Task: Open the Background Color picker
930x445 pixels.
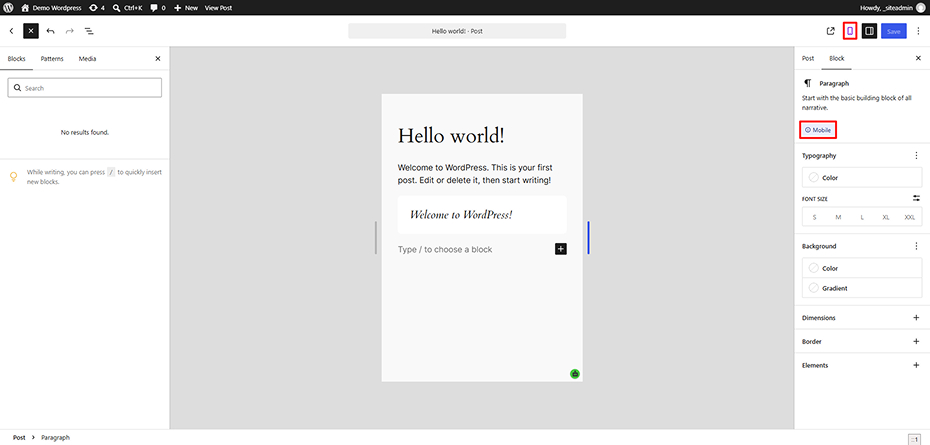Action: [862, 268]
